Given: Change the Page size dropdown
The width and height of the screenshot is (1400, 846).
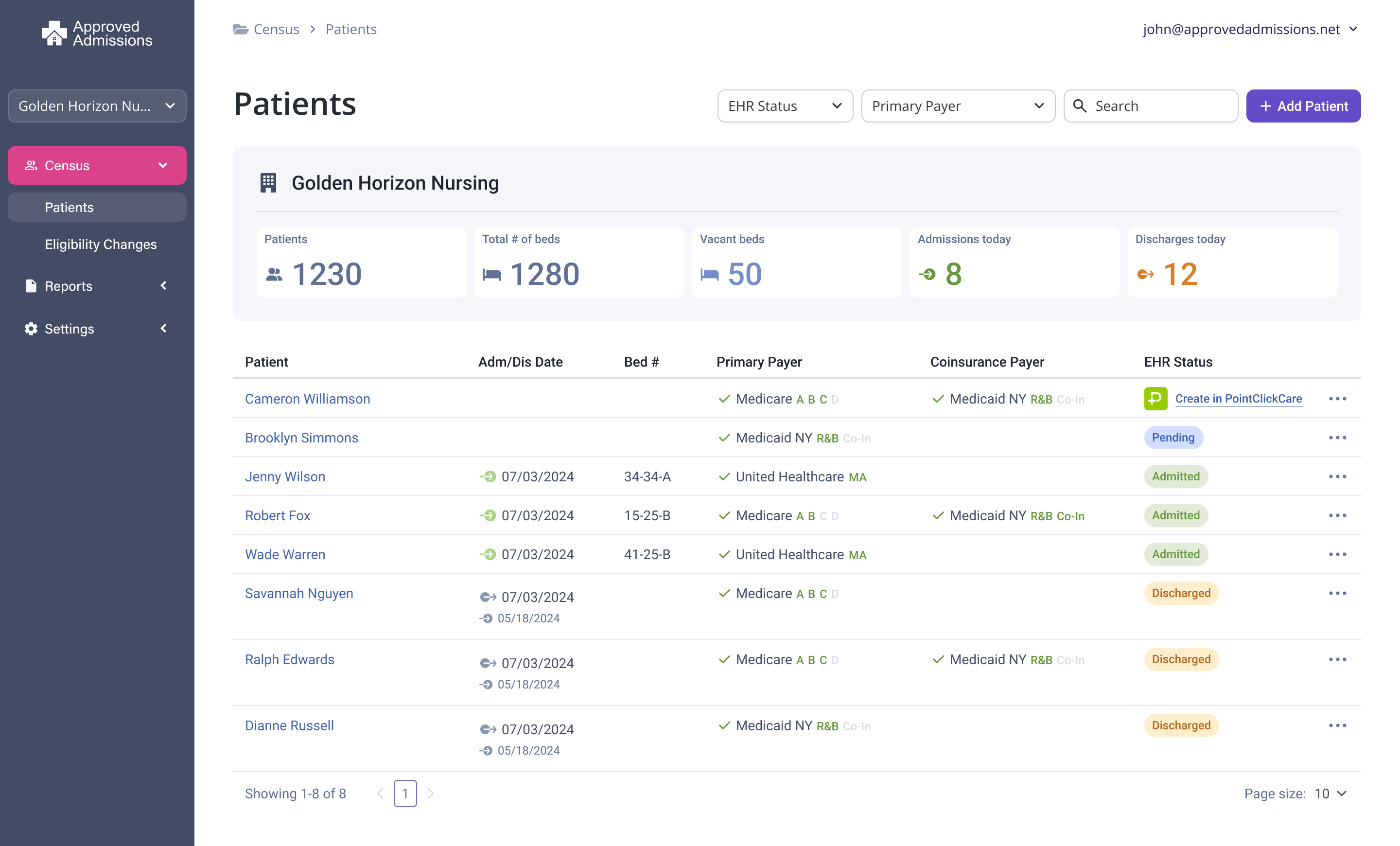Looking at the screenshot, I should click(x=1330, y=793).
